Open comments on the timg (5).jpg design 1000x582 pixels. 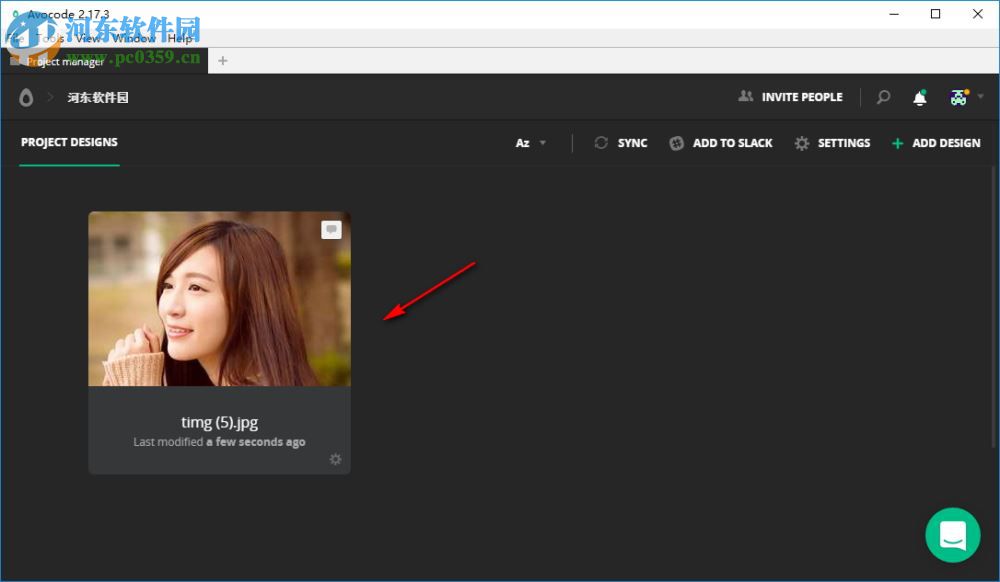(331, 229)
